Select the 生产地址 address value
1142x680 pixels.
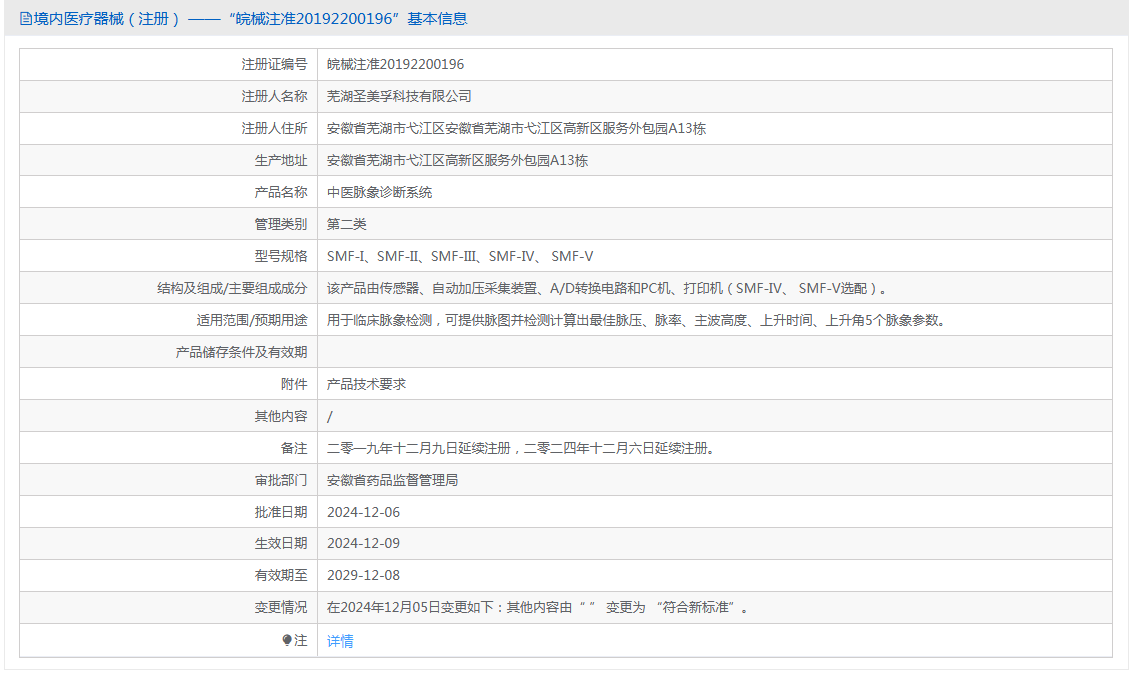[457, 160]
